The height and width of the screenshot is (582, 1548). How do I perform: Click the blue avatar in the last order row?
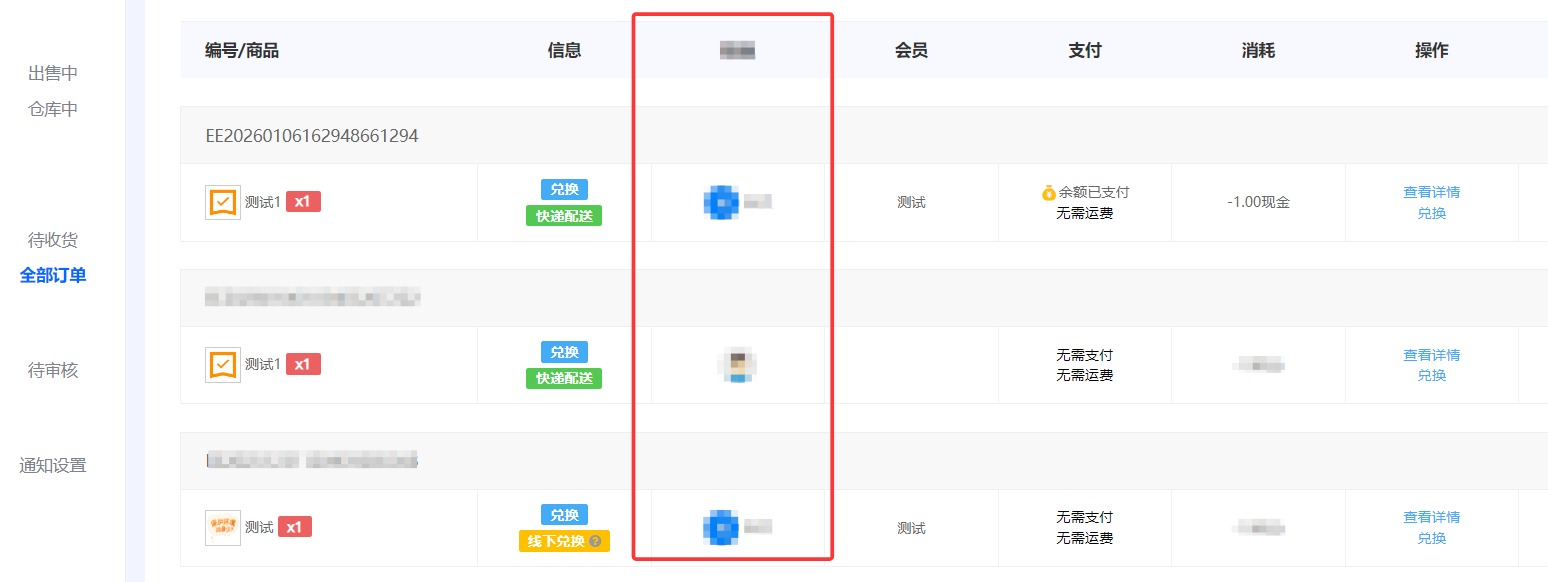click(x=722, y=527)
